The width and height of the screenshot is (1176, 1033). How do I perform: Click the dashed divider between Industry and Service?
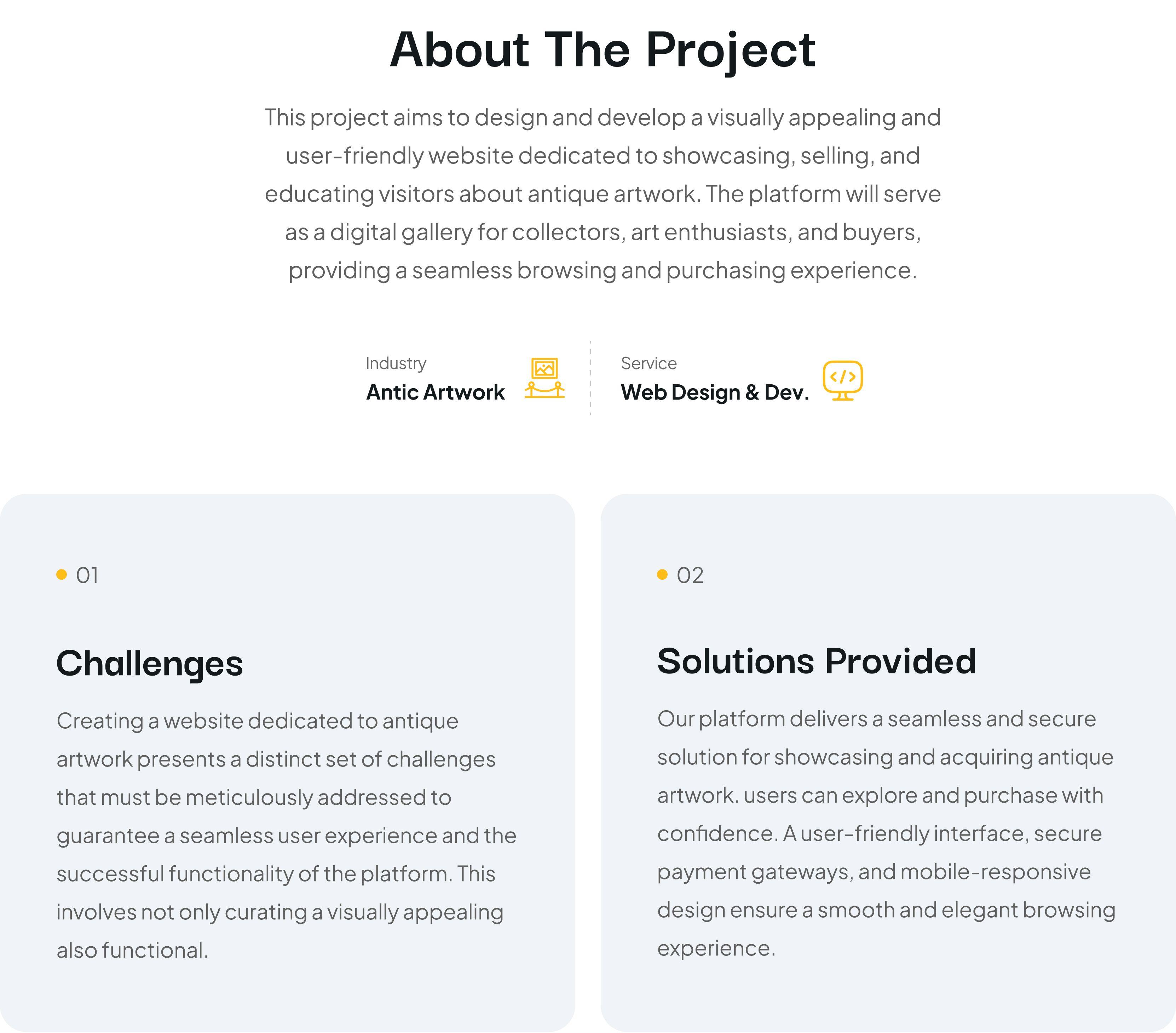[590, 378]
